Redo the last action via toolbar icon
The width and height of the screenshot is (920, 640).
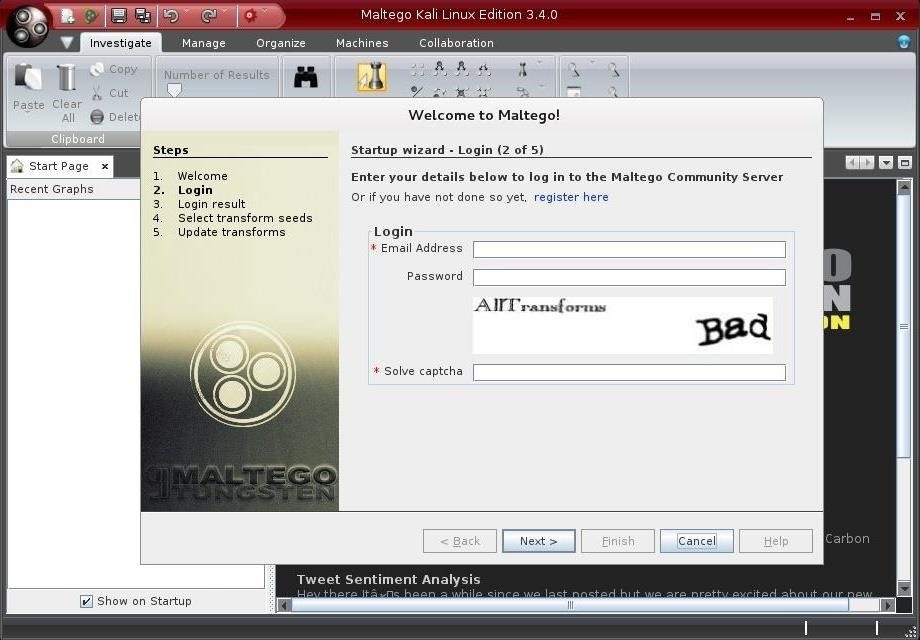tap(208, 15)
